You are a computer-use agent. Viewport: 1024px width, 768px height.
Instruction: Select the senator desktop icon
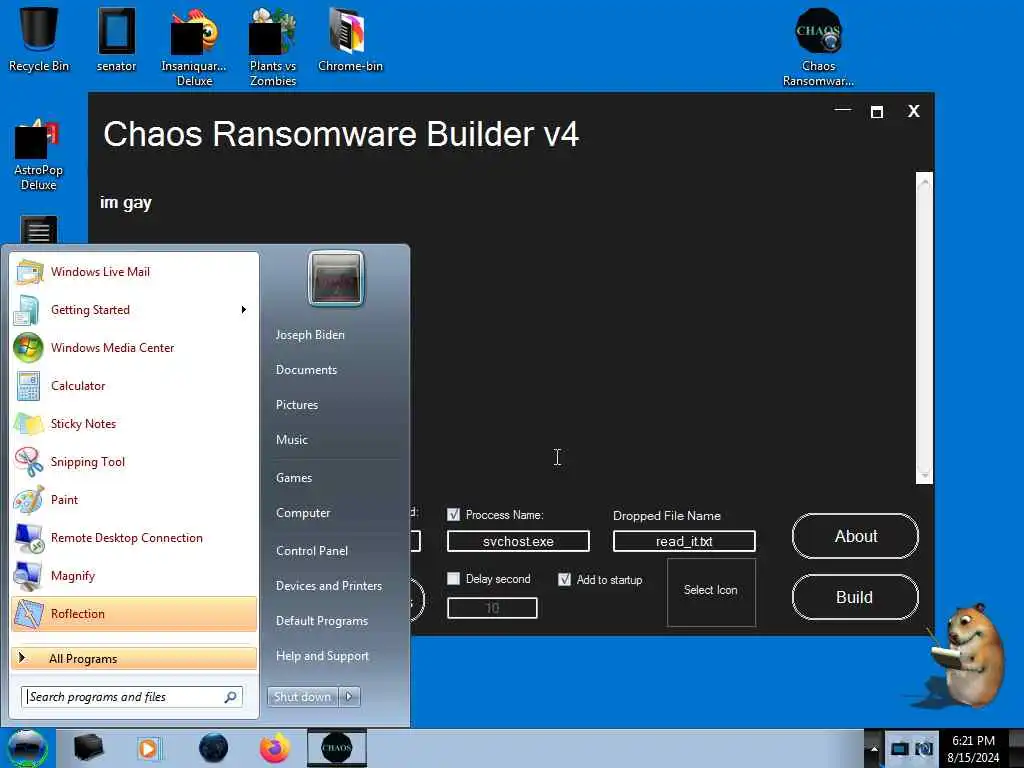[116, 39]
